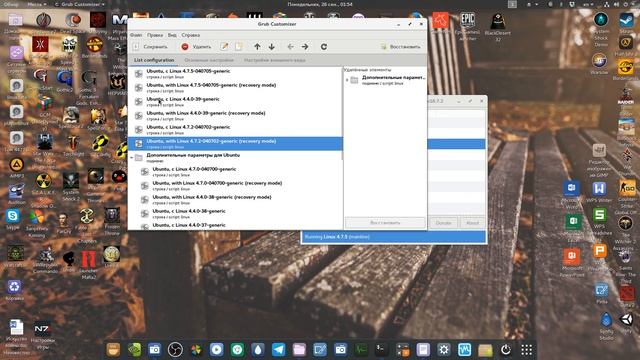Click the Save (Сохранить) toolbar button
640x360 pixels.
tap(151, 47)
